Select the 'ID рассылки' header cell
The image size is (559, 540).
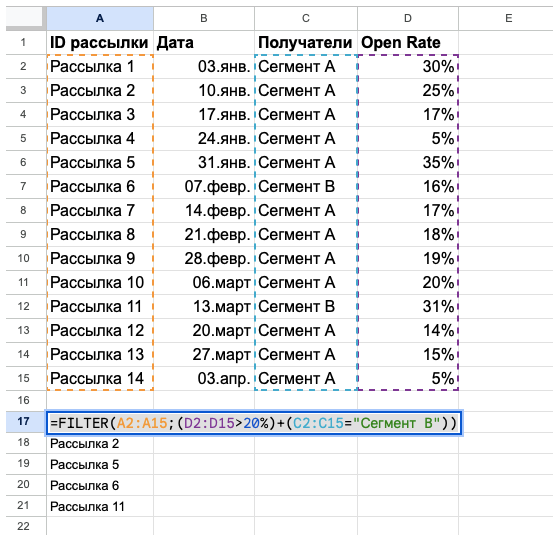coord(100,43)
